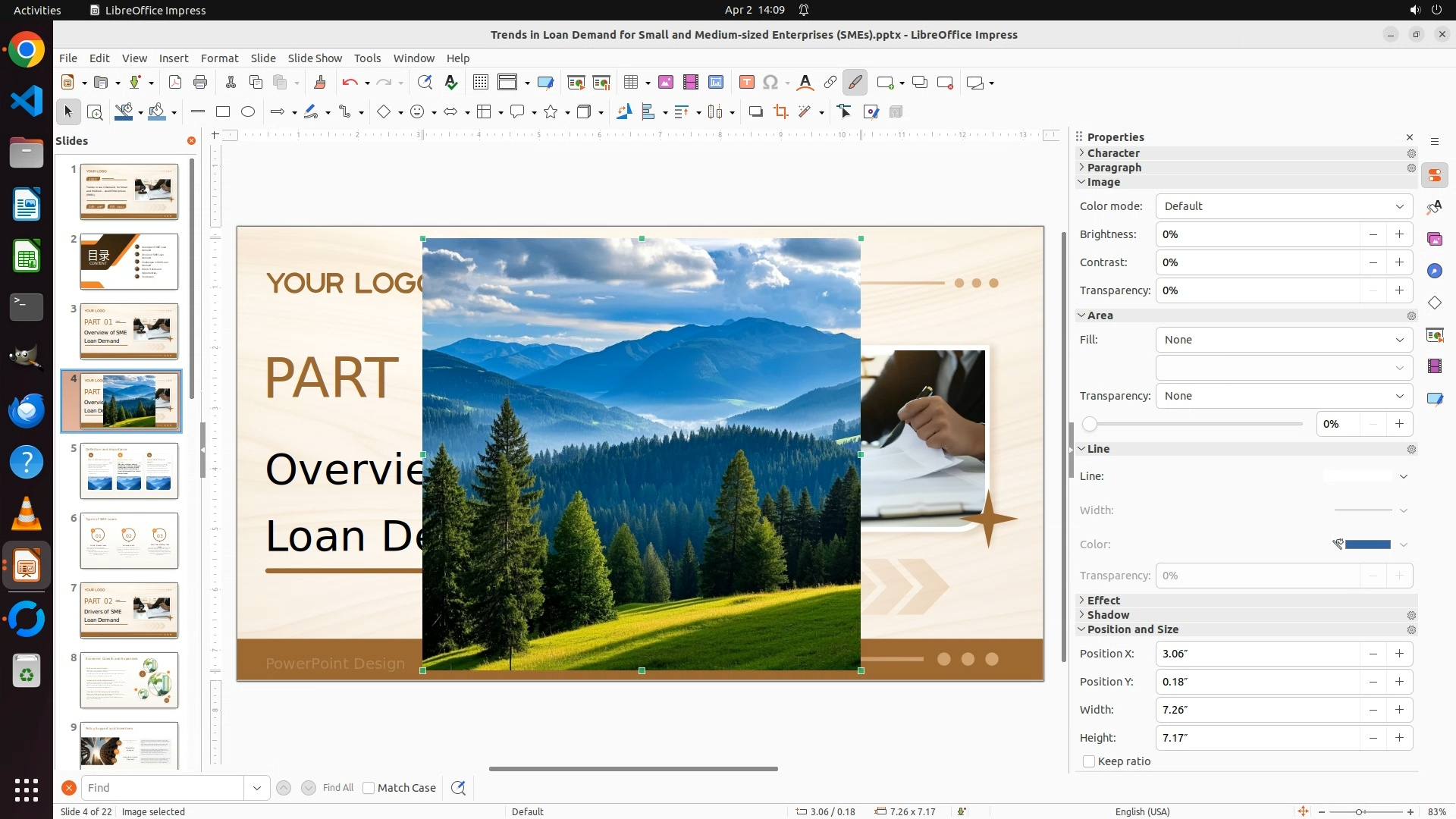The image size is (1456, 819).
Task: Click the Display Grid toolbar icon
Action: tap(480, 83)
